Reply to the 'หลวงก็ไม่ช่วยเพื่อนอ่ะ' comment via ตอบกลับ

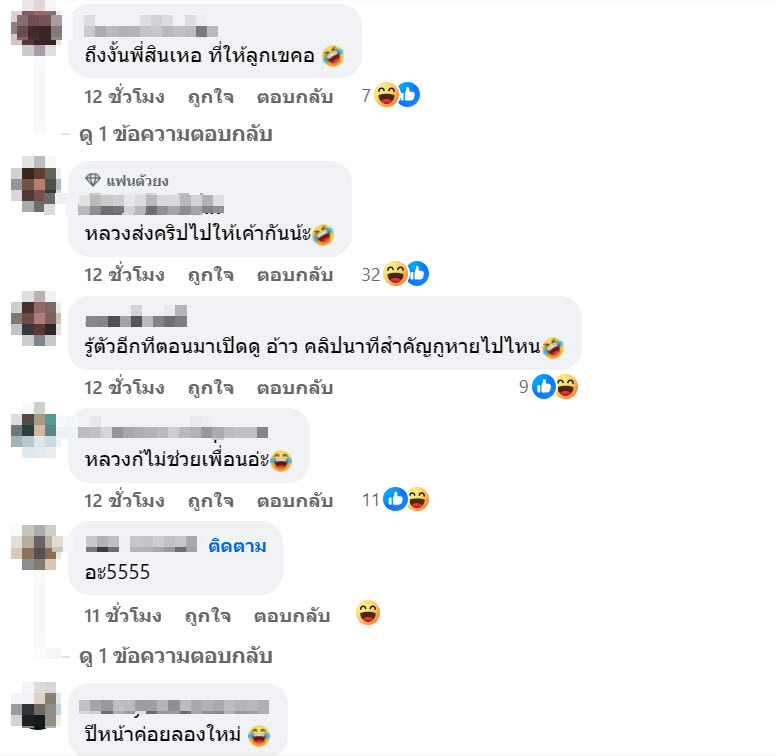pos(294,501)
